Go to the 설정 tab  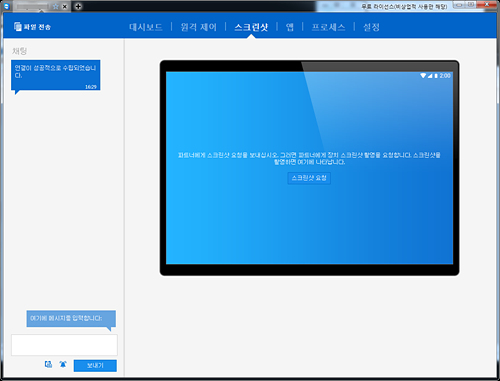[371, 27]
